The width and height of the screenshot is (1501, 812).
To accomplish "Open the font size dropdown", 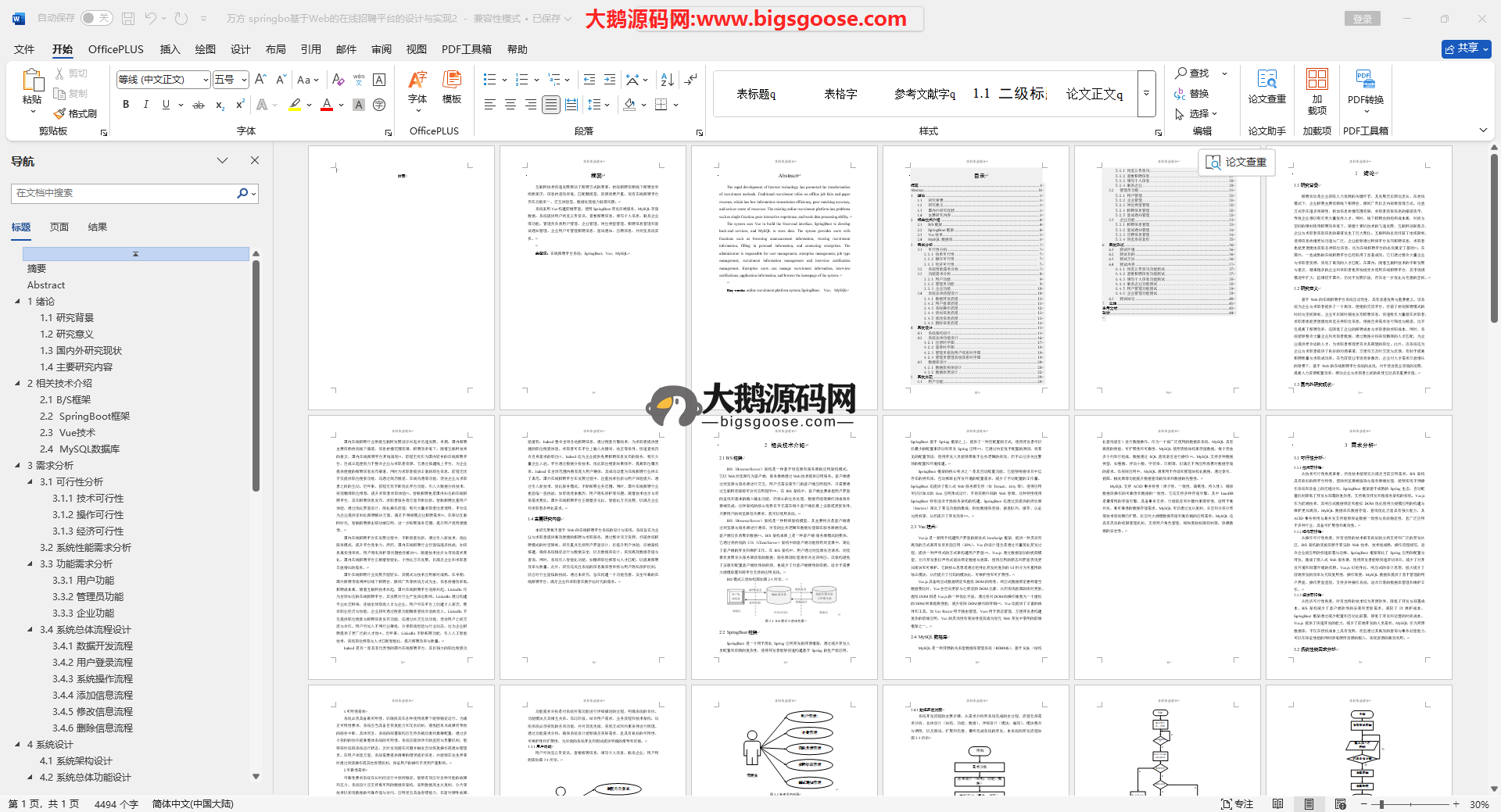I will [244, 80].
